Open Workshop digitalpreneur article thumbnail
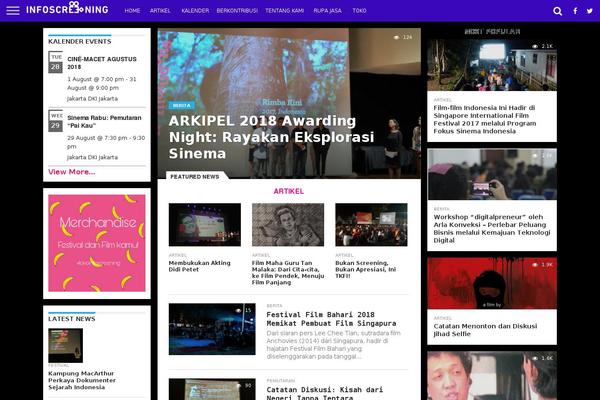Screen dimensions: 600x400 (x=492, y=174)
